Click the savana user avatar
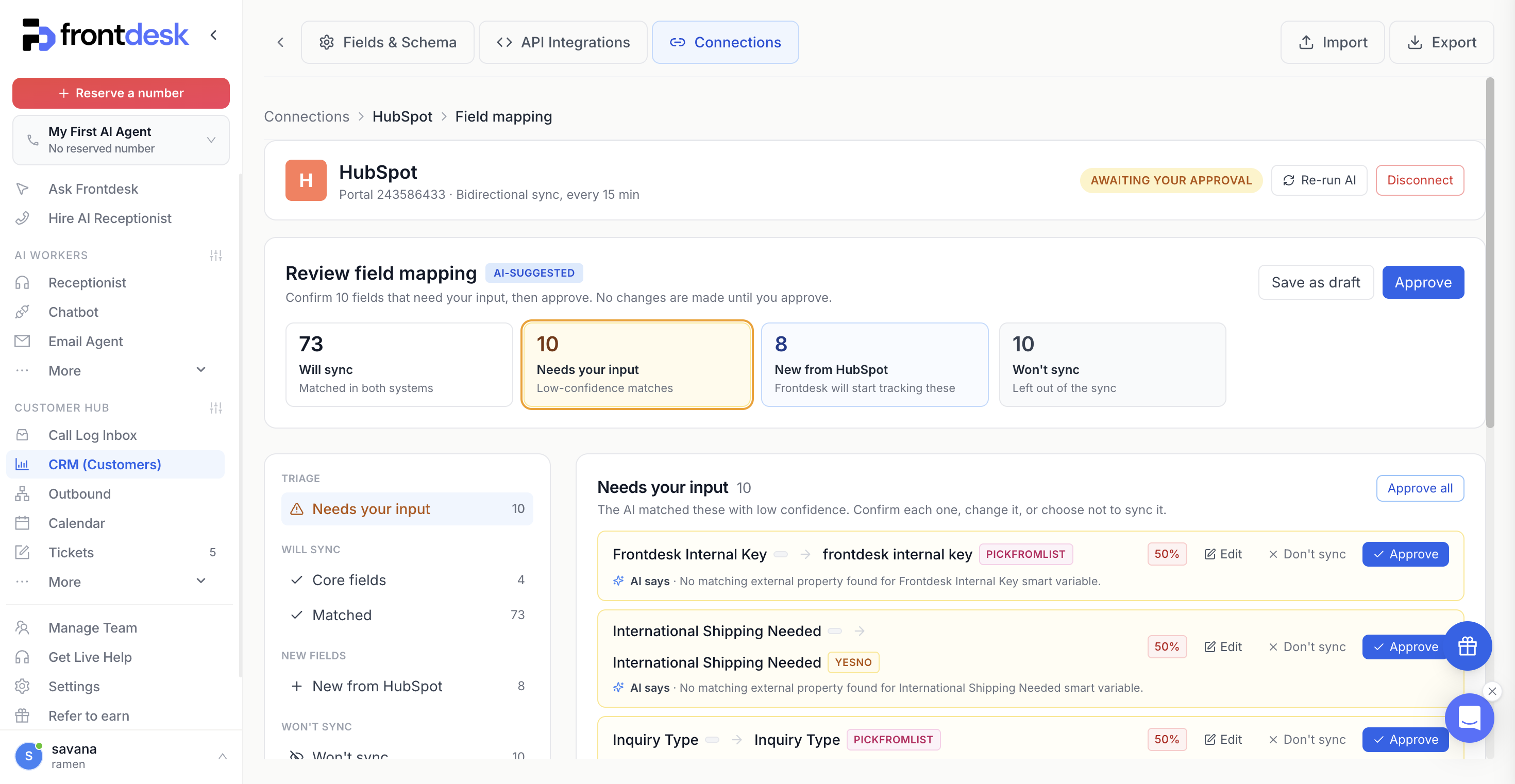The width and height of the screenshot is (1515, 784). [x=29, y=756]
